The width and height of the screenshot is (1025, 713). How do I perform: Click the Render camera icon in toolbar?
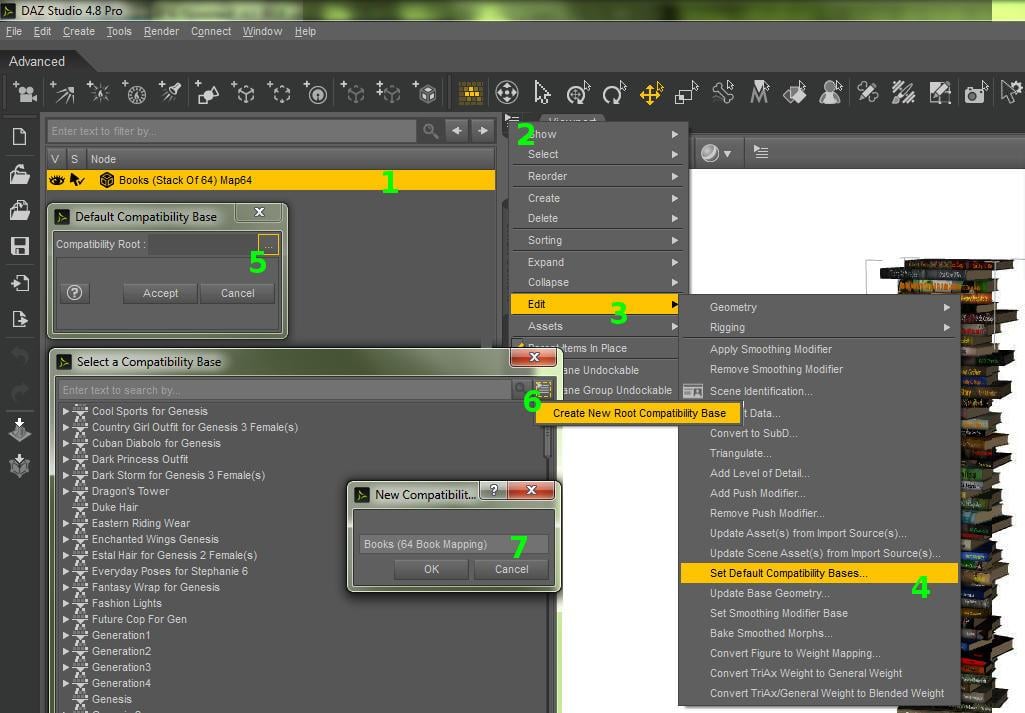click(975, 93)
